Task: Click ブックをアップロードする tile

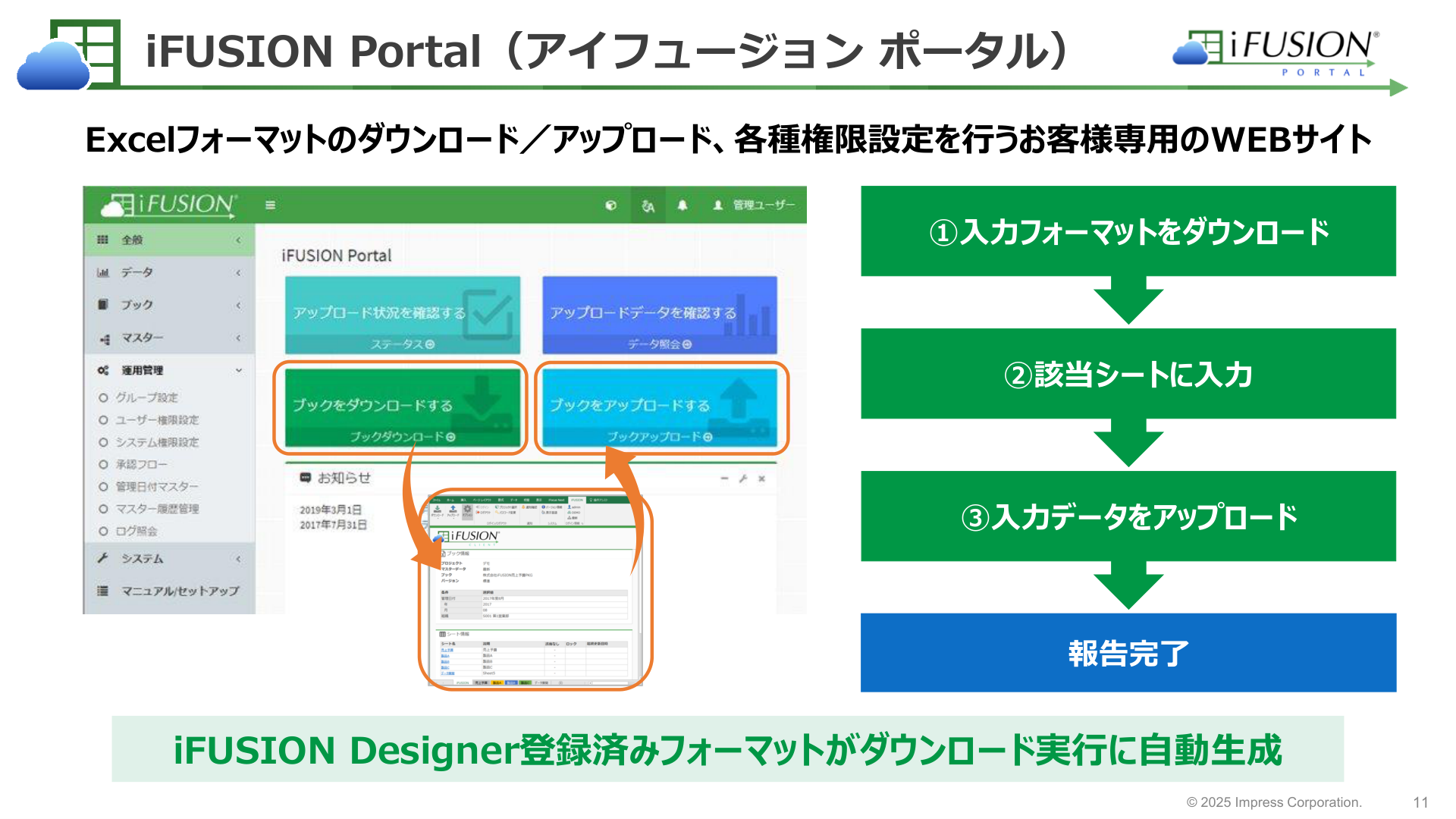Action: coord(660,408)
